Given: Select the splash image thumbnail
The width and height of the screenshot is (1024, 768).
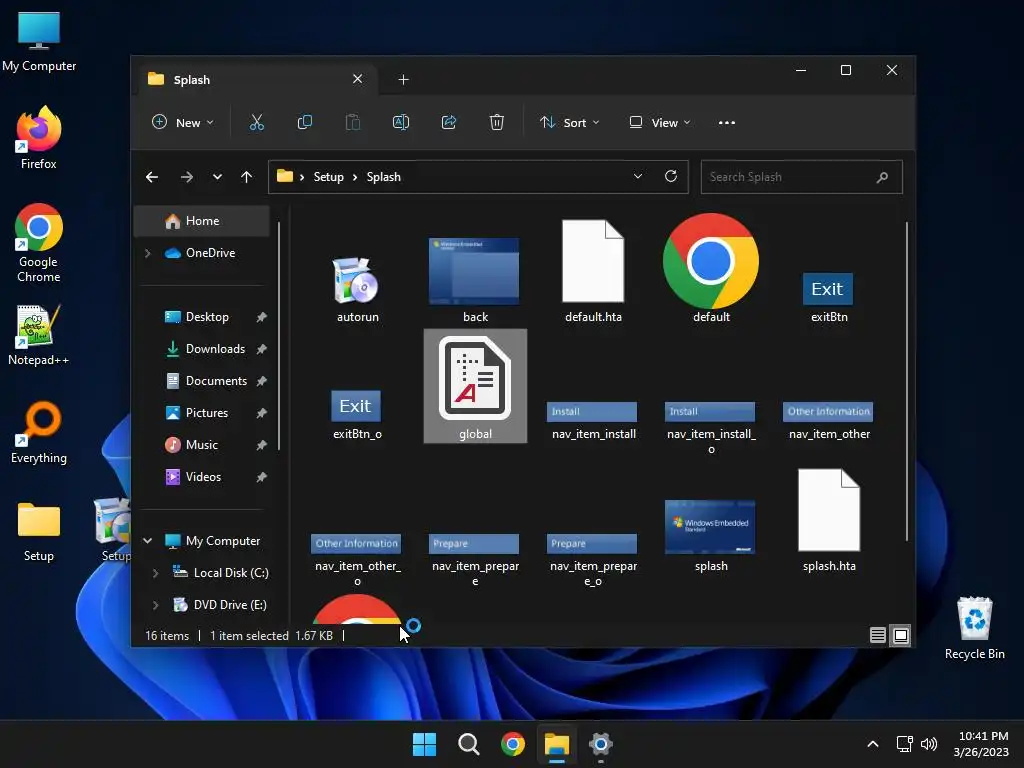Looking at the screenshot, I should (710, 527).
